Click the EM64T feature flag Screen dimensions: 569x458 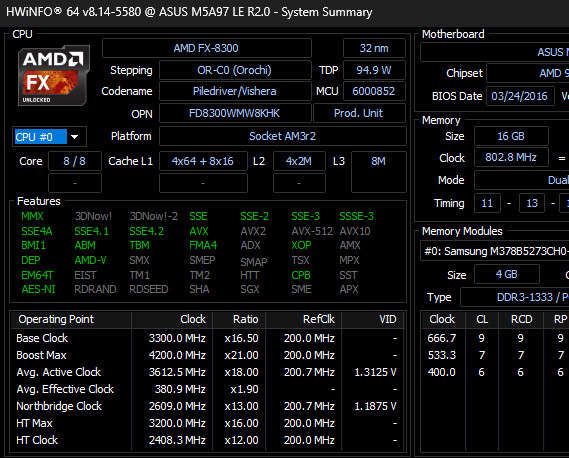pos(37,275)
